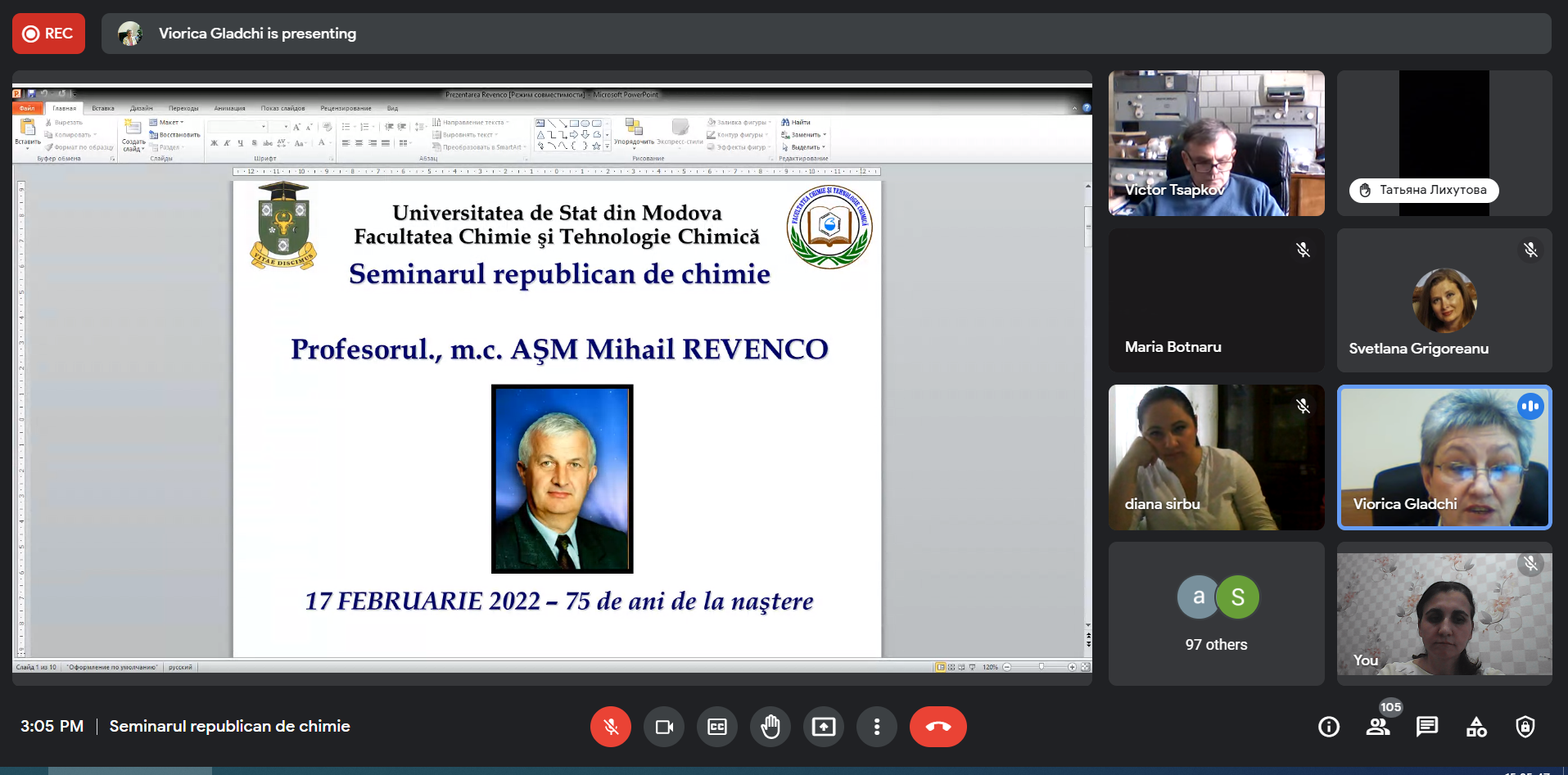Switch to the Дизайн ribbon tab
The height and width of the screenshot is (775, 1568).
click(141, 108)
